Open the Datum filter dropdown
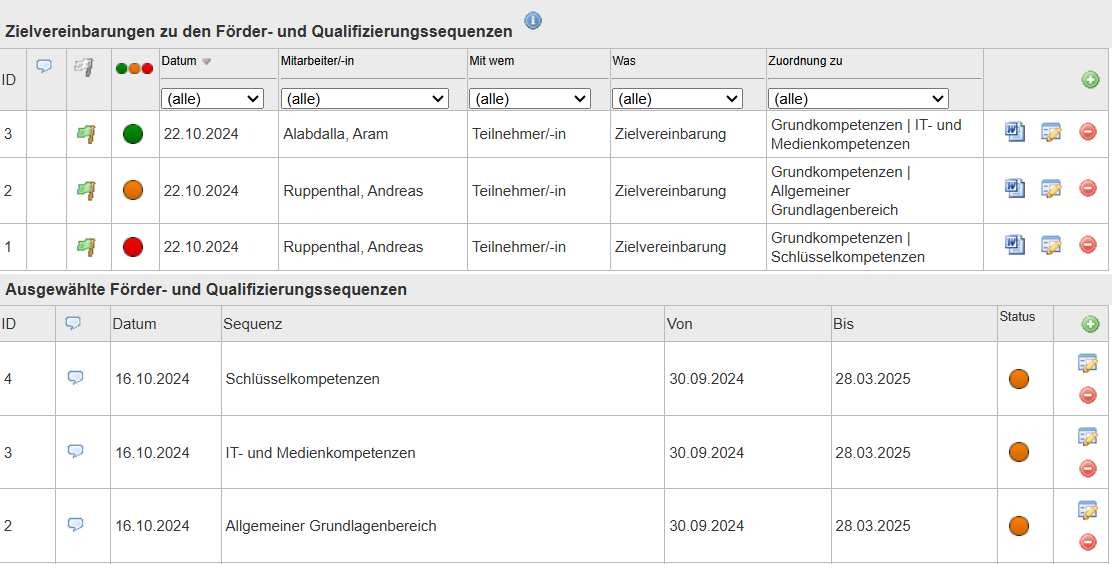The image size is (1112, 564). pos(213,99)
